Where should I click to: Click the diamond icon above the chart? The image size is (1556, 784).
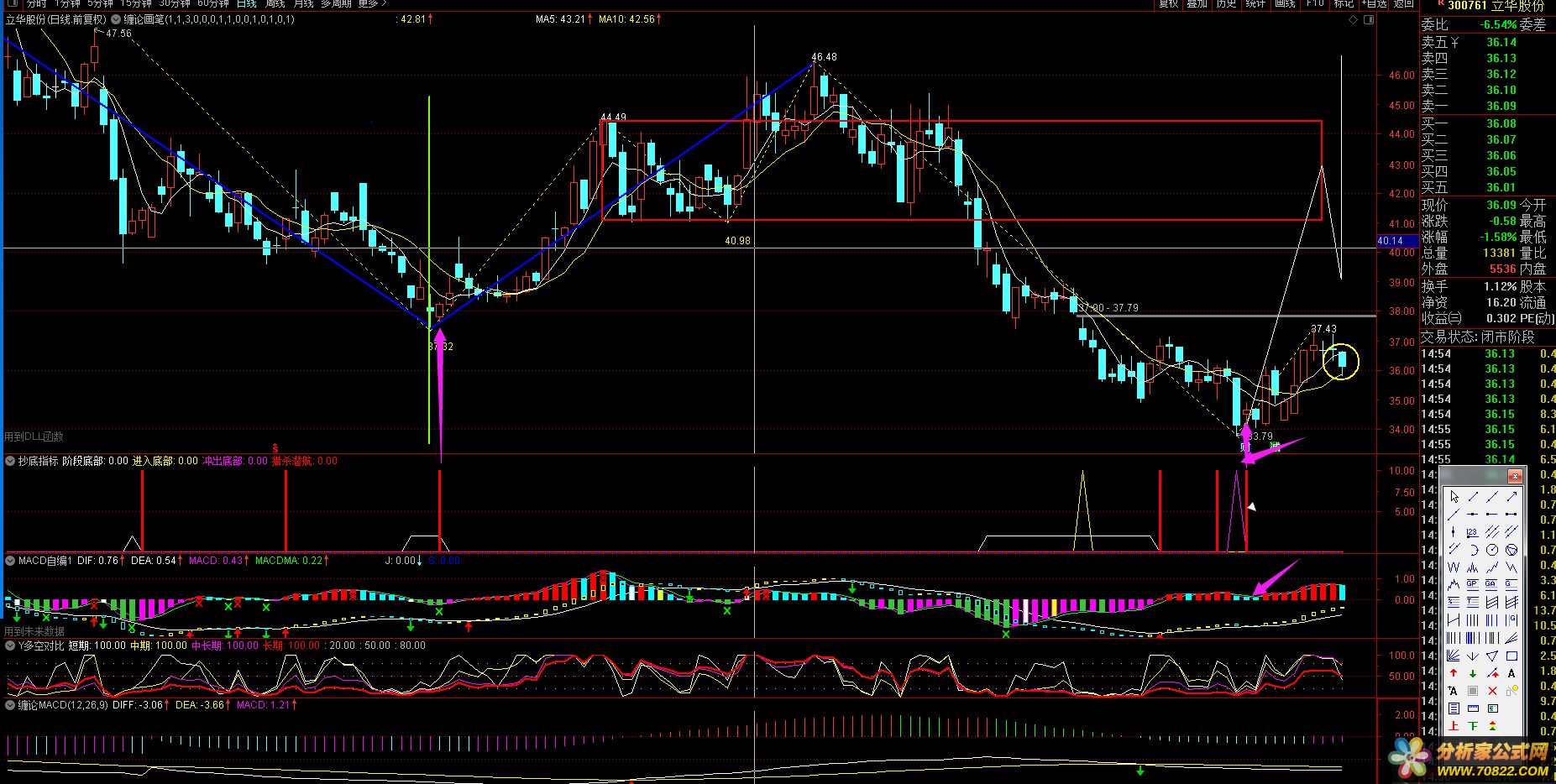1353,19
